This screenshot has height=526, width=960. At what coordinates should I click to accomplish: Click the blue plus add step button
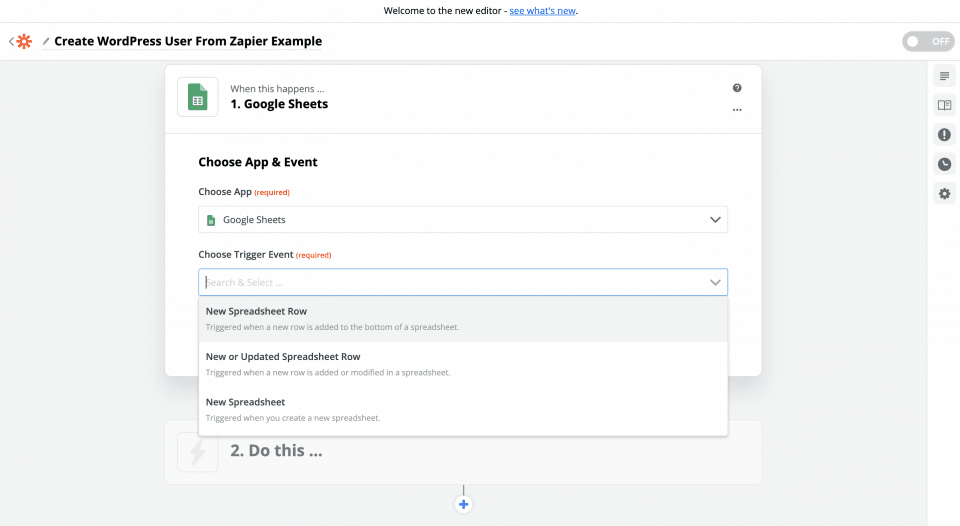[x=463, y=505]
